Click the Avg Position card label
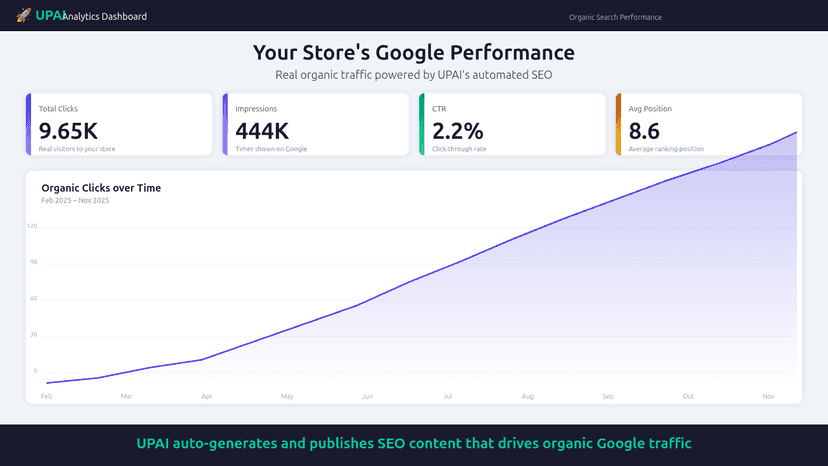 [x=650, y=109]
